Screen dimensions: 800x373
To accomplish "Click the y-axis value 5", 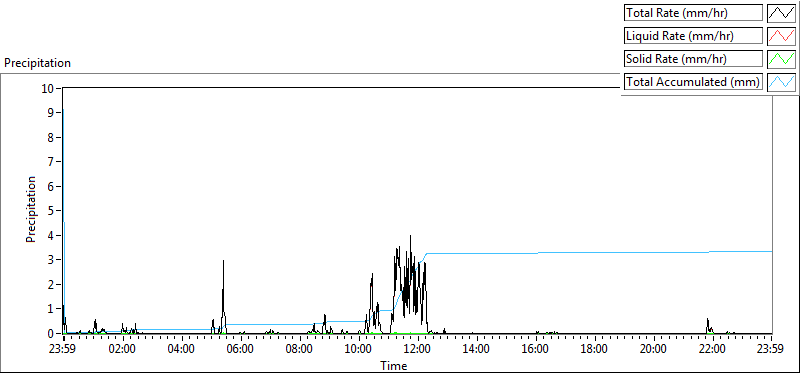I will [51, 211].
